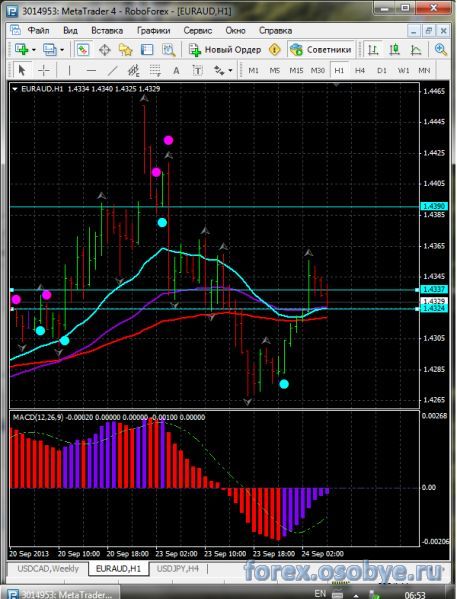The image size is (457, 599).
Task: Expand the profiles dropdown arrow
Action: (x=62, y=50)
